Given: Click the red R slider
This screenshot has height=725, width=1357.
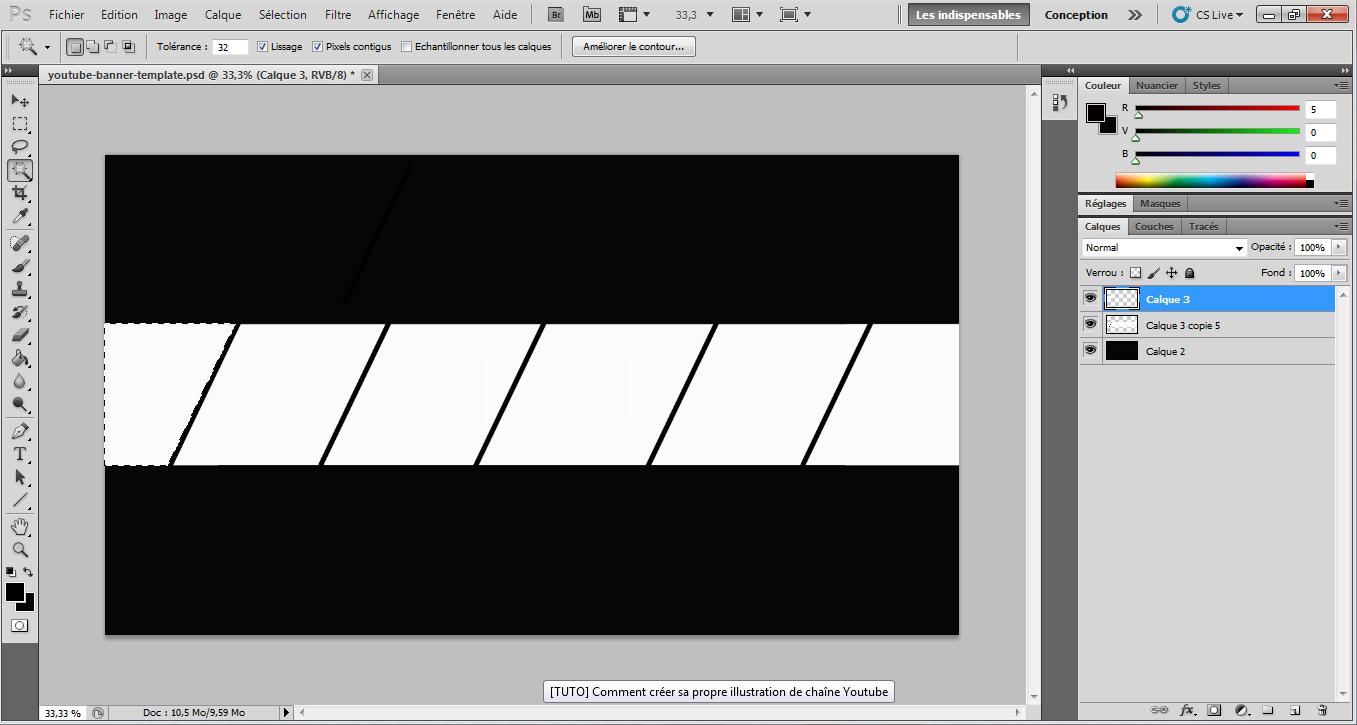Looking at the screenshot, I should [x=1217, y=108].
